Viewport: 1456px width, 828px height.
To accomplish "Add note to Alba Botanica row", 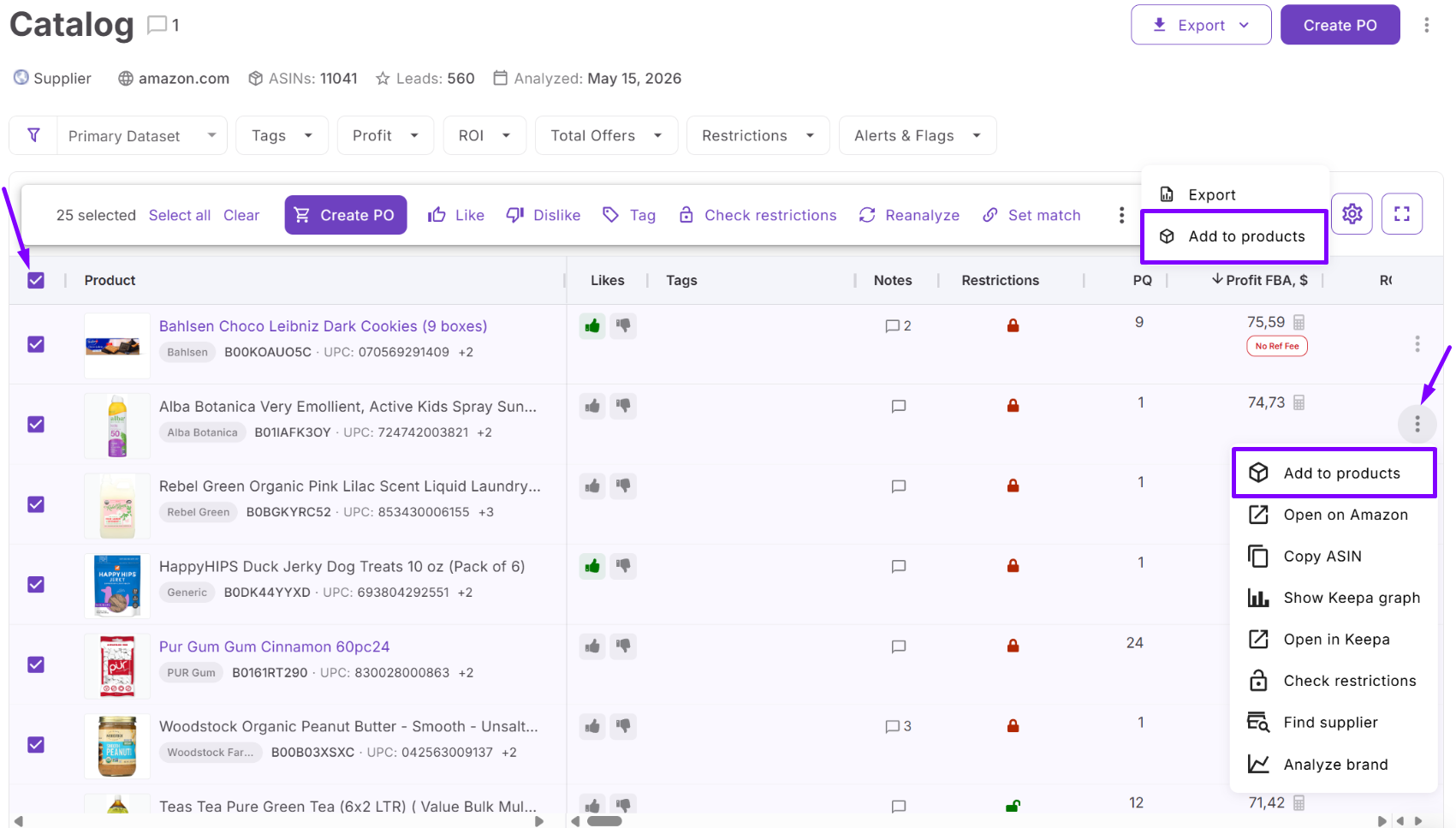I will pos(899,406).
